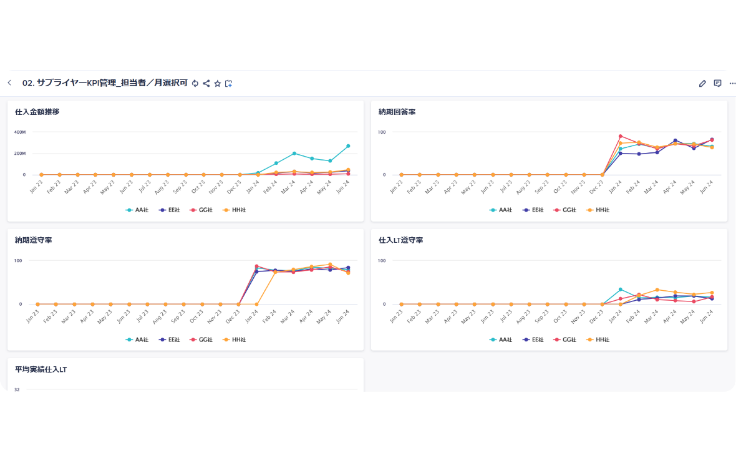Screen dimensions: 736x460
Task: Toggle EE社 legend in 仕入金額推移 chart
Action: (x=169, y=210)
